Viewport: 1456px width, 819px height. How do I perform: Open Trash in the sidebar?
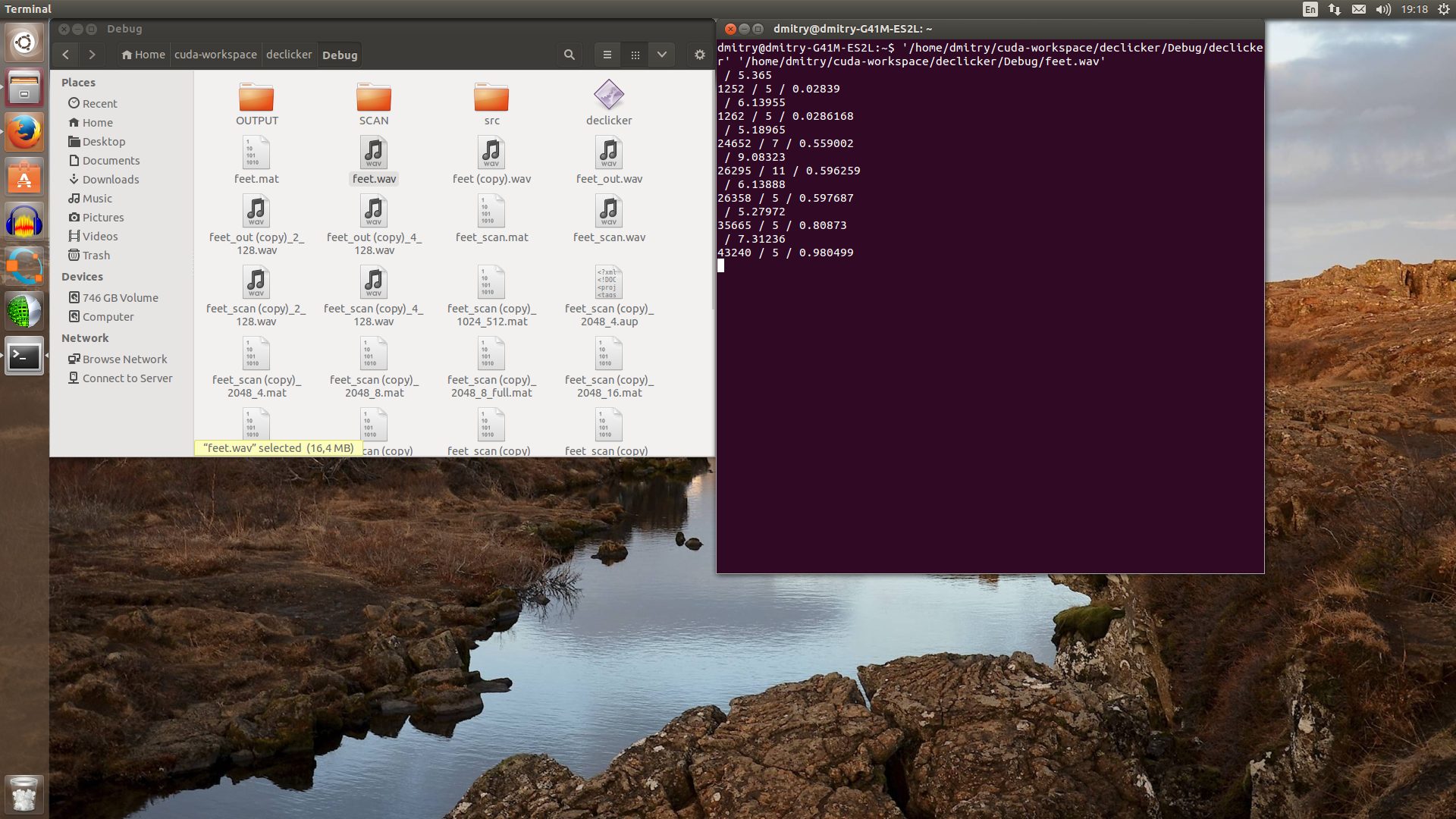96,256
